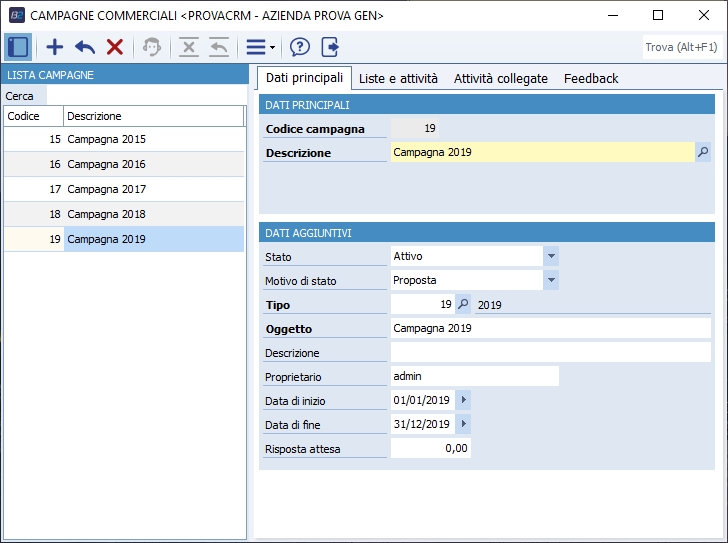
Task: Open the help question mark icon
Action: tap(300, 47)
